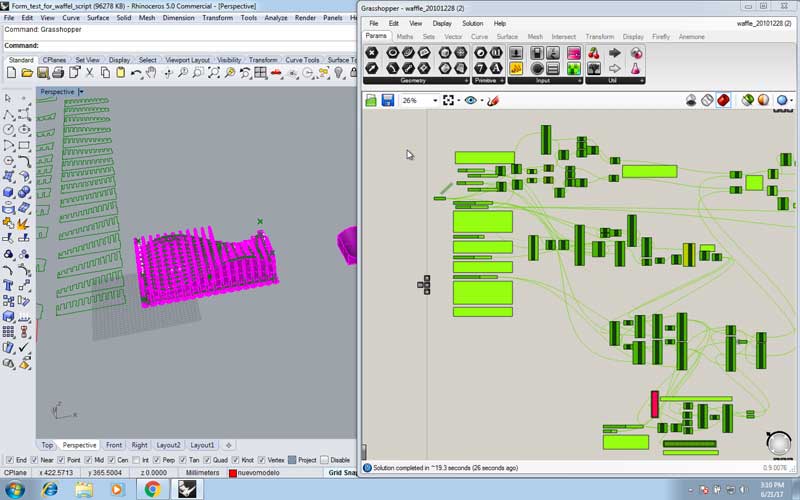This screenshot has height=500, width=800.
Task: Open the Perspective viewport title dropdown arrow
Action: tap(81, 92)
